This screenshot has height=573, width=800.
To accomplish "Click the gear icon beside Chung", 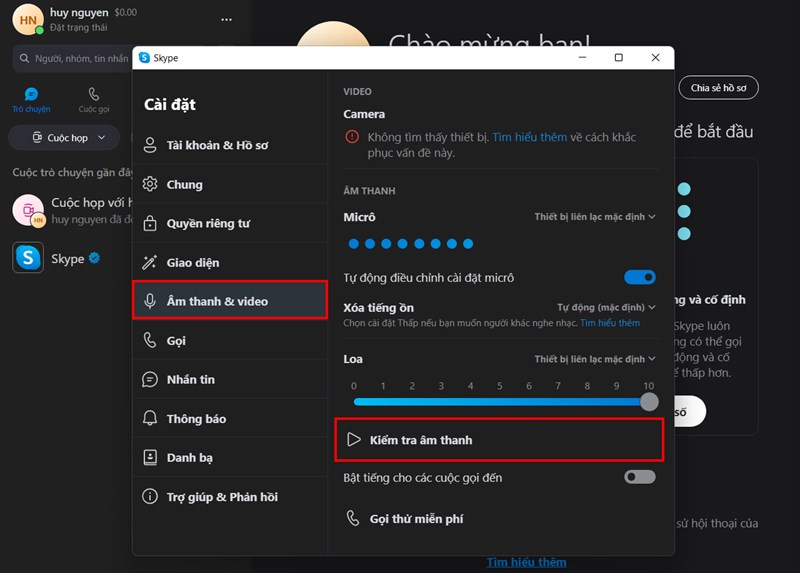I will coord(150,184).
